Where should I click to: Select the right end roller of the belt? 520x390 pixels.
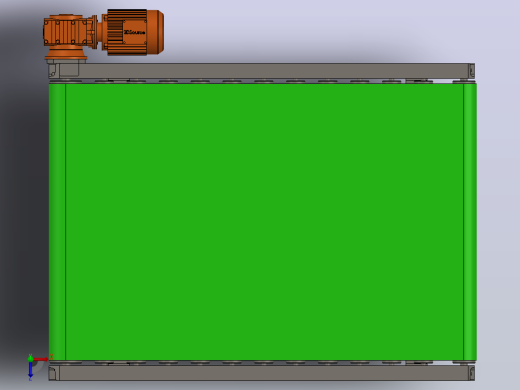click(x=470, y=222)
